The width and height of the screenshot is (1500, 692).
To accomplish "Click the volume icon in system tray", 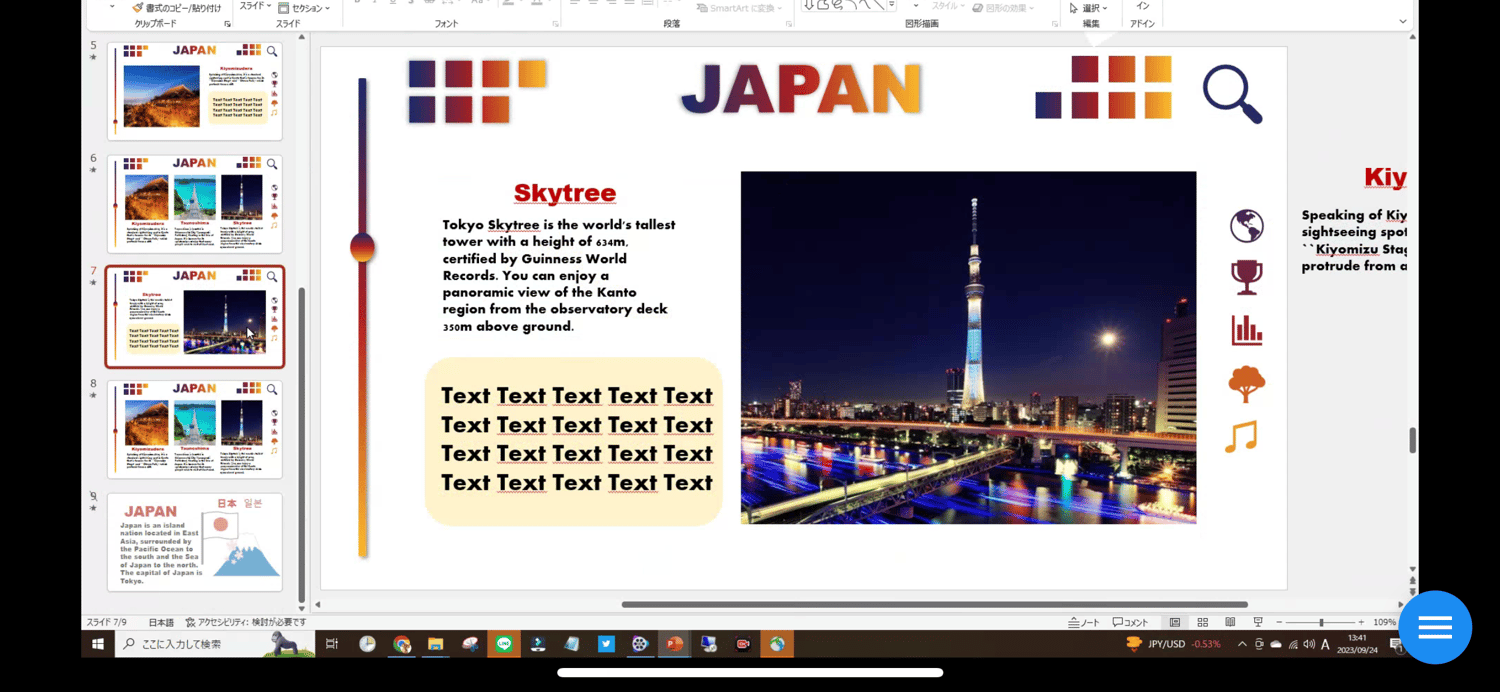I will click(1309, 644).
